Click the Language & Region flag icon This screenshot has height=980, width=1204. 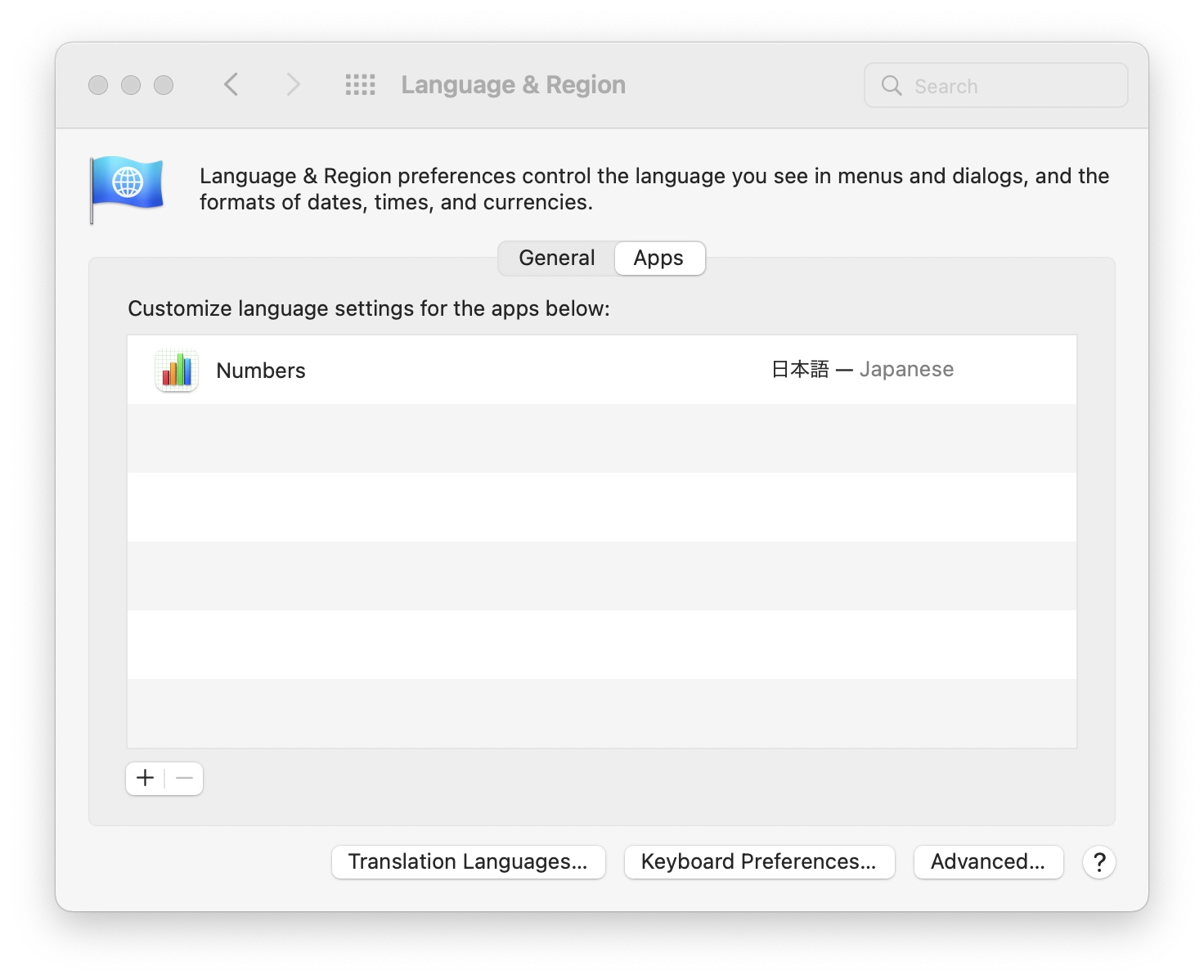[127, 189]
